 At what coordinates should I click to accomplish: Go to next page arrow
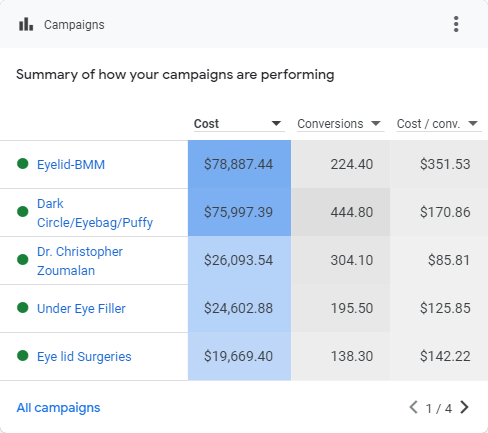tap(464, 407)
